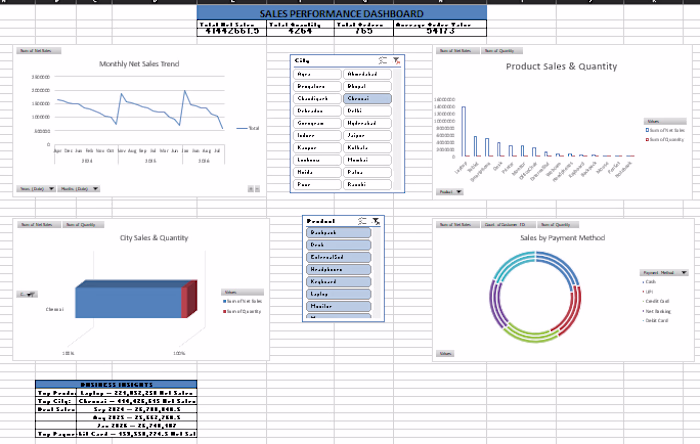
Task: Filter City slicer by Agra
Action: pos(317,74)
